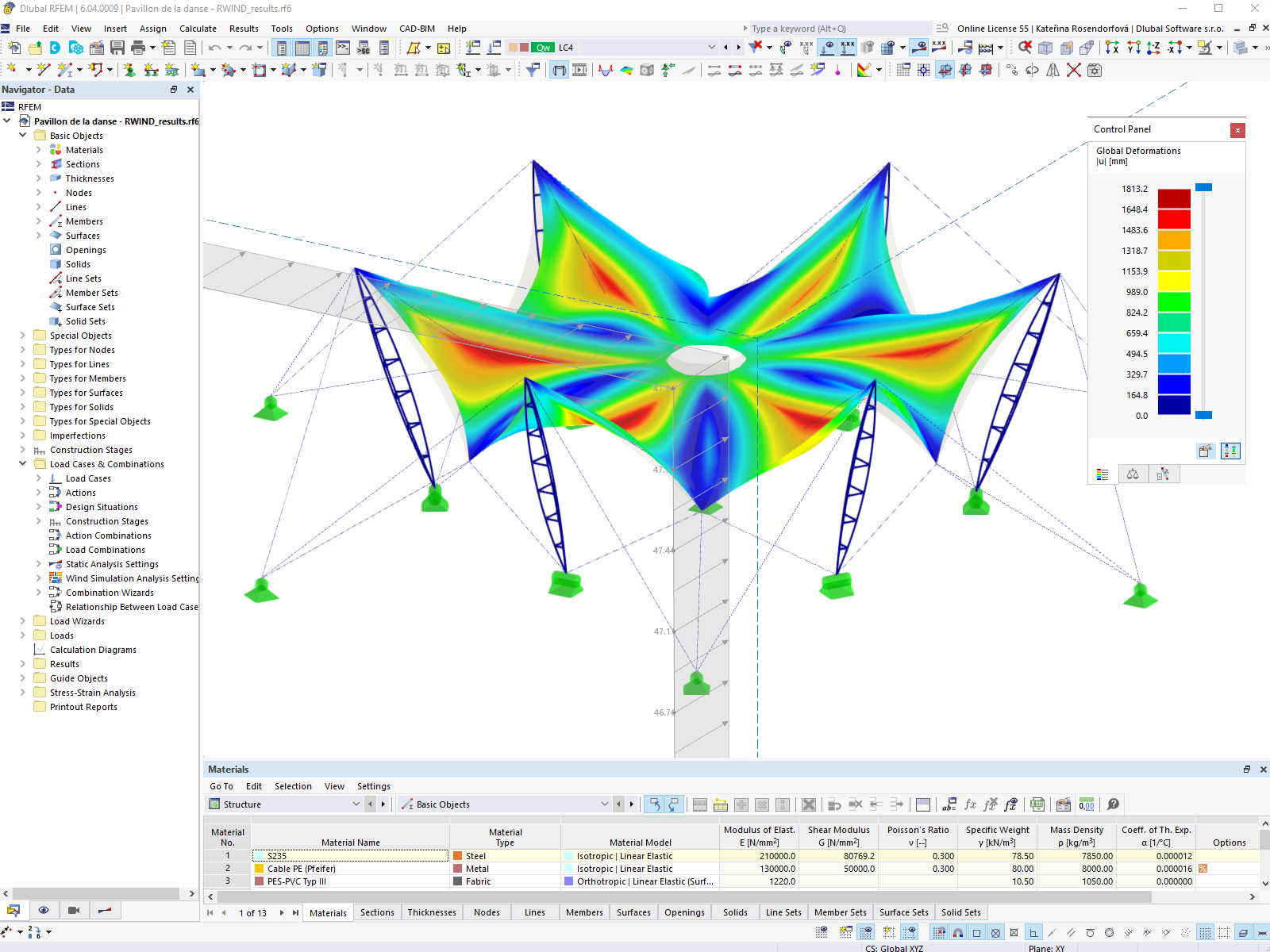
Task: Open the Calculate menu in the menu bar
Action: coord(198,29)
